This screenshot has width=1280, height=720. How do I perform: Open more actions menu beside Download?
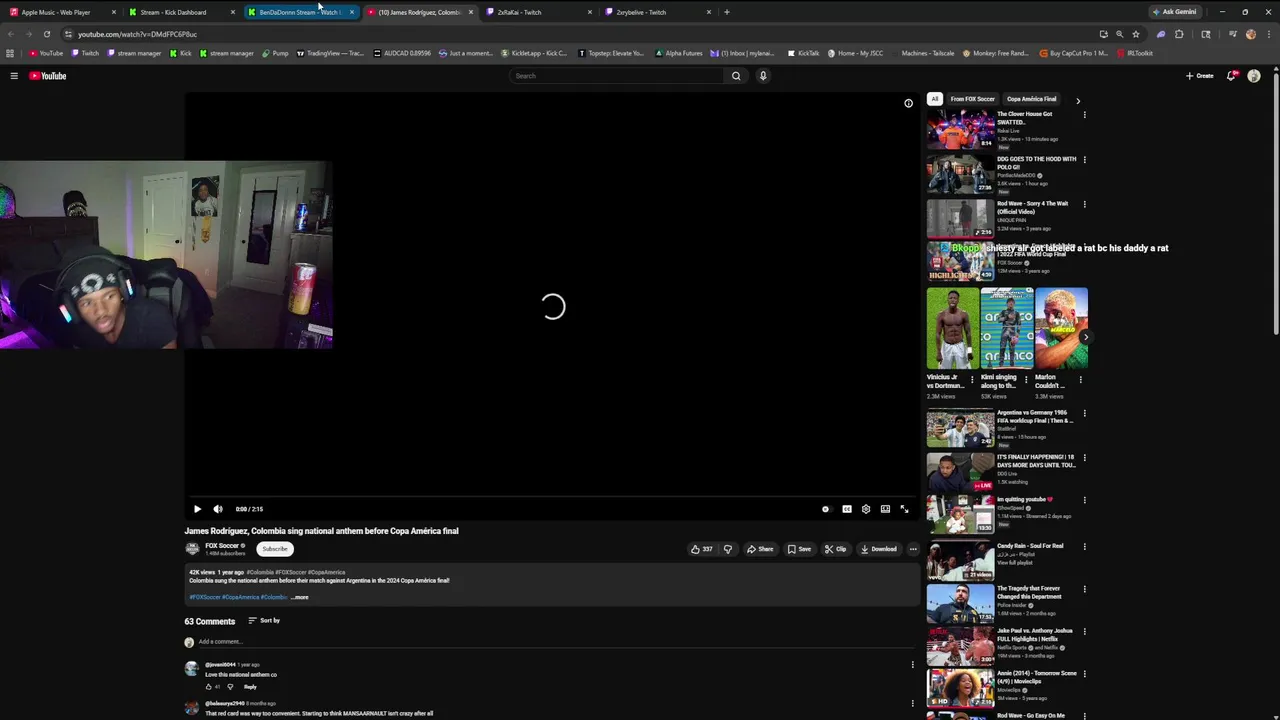click(912, 549)
